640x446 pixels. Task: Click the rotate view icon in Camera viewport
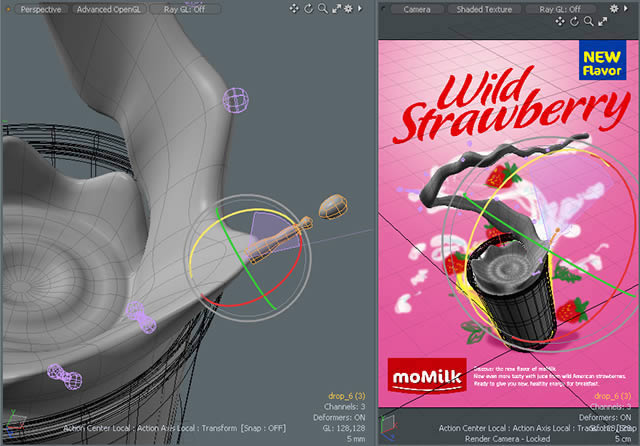(x=574, y=22)
